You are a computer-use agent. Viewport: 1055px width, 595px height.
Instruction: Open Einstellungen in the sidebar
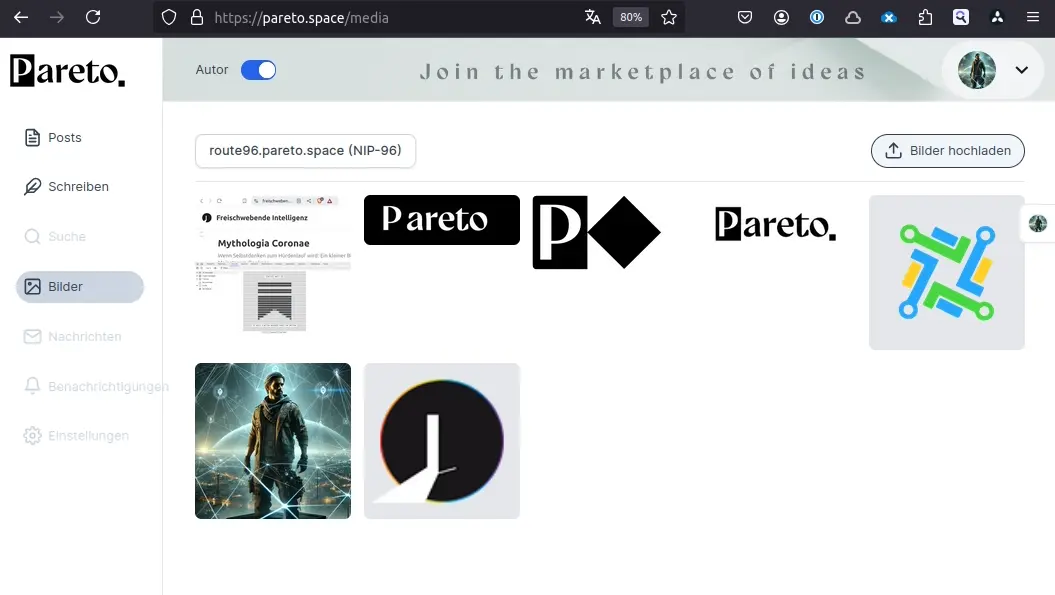tap(76, 435)
